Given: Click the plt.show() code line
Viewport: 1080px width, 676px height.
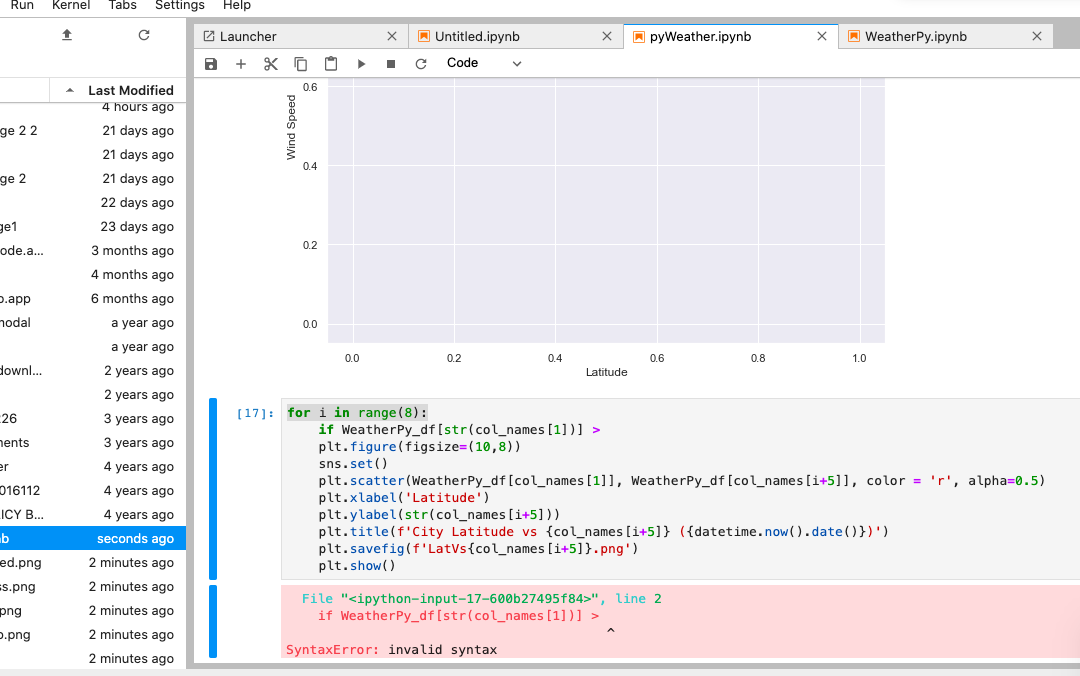Looking at the screenshot, I should click(x=357, y=566).
